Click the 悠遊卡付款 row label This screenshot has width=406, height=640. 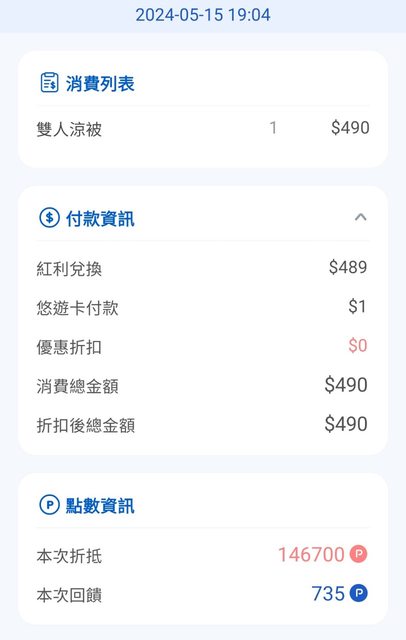pos(78,308)
